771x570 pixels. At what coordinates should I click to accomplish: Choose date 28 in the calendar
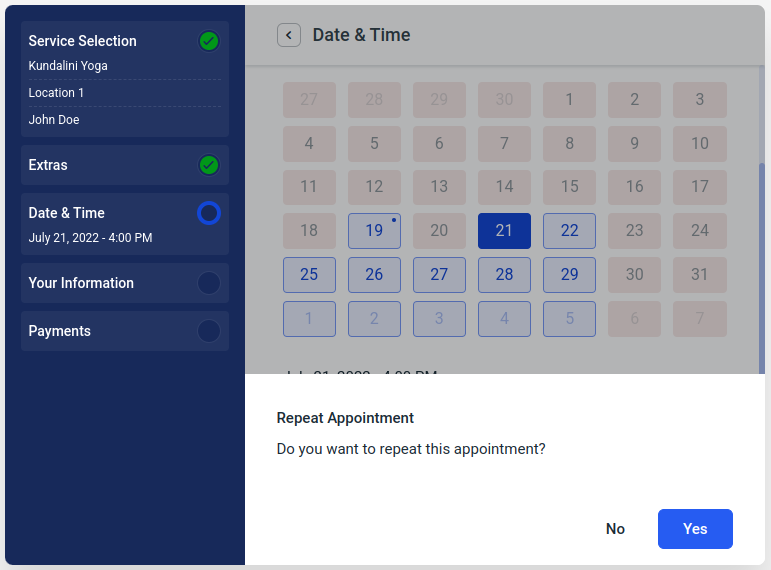pos(504,274)
